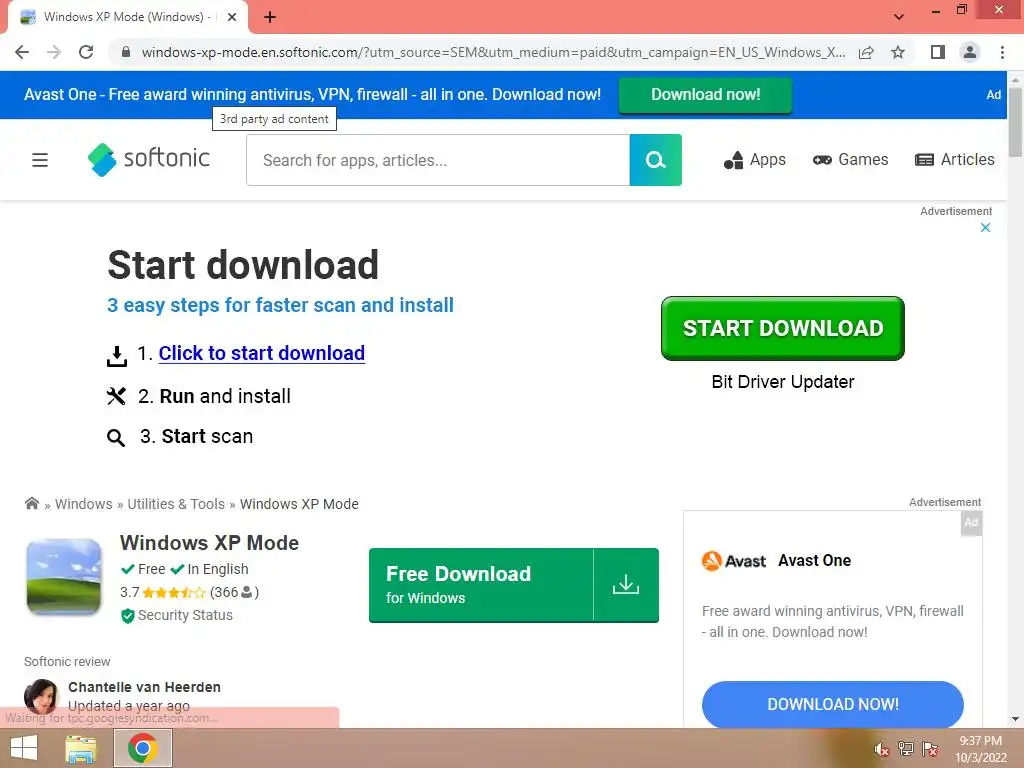1024x768 pixels.
Task: Click the Security Status shield link
Action: point(177,615)
